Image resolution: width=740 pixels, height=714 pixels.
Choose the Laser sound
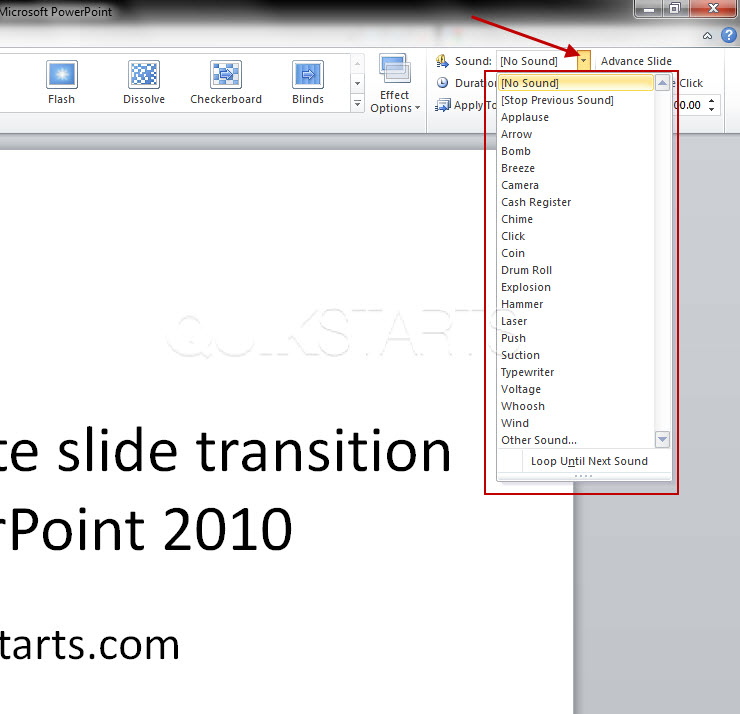[576, 321]
